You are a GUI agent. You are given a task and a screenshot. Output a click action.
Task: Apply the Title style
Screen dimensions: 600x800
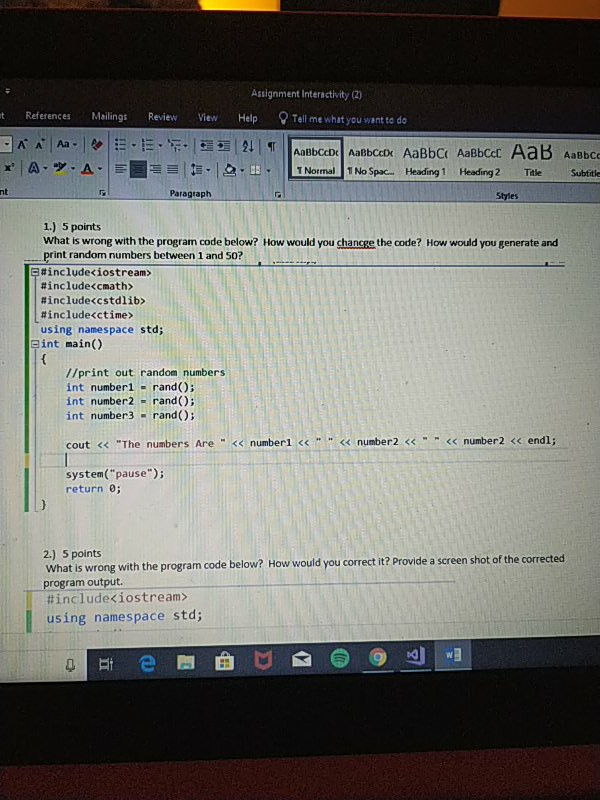pyautogui.click(x=532, y=161)
